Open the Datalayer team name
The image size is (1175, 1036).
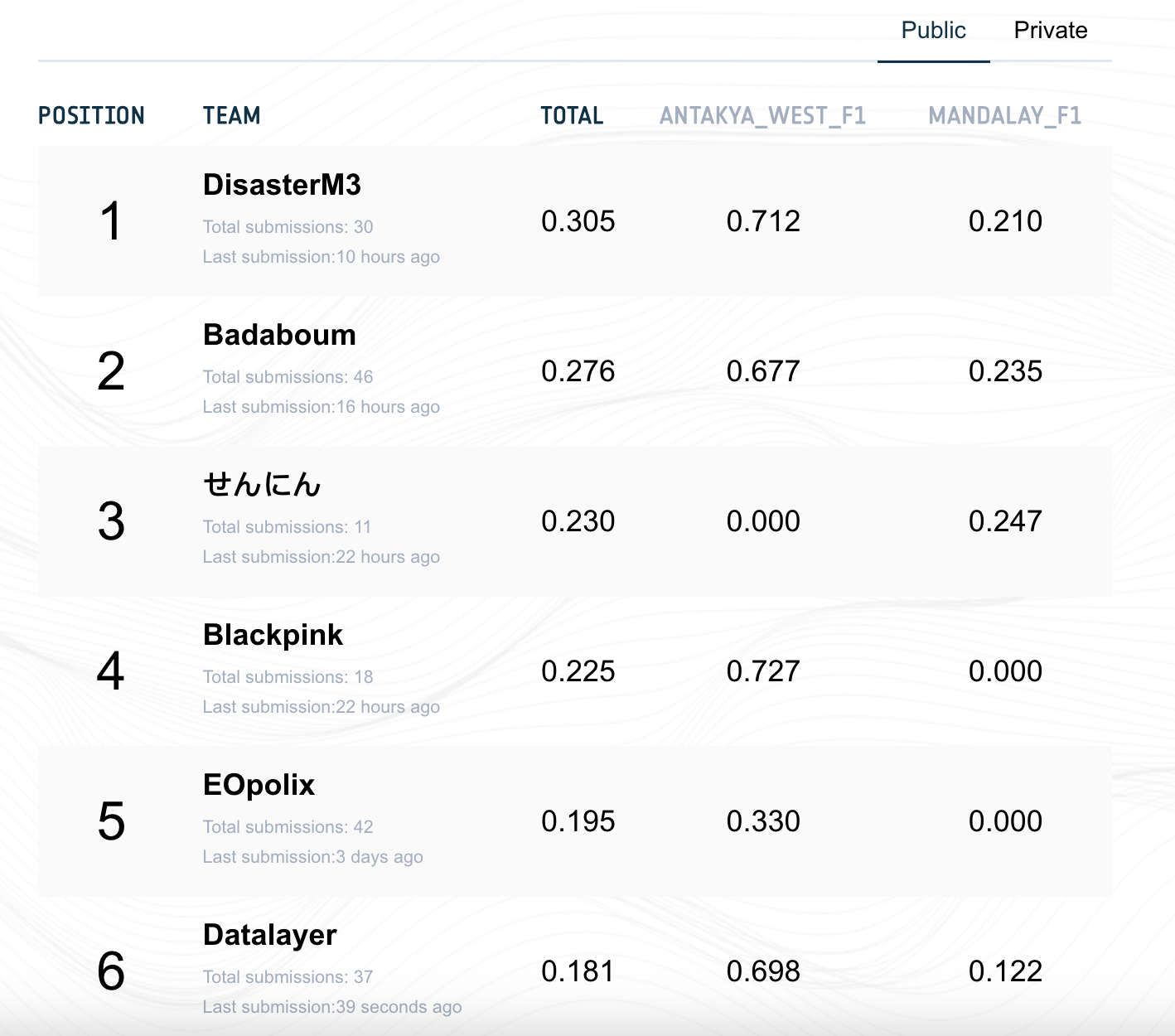[269, 935]
